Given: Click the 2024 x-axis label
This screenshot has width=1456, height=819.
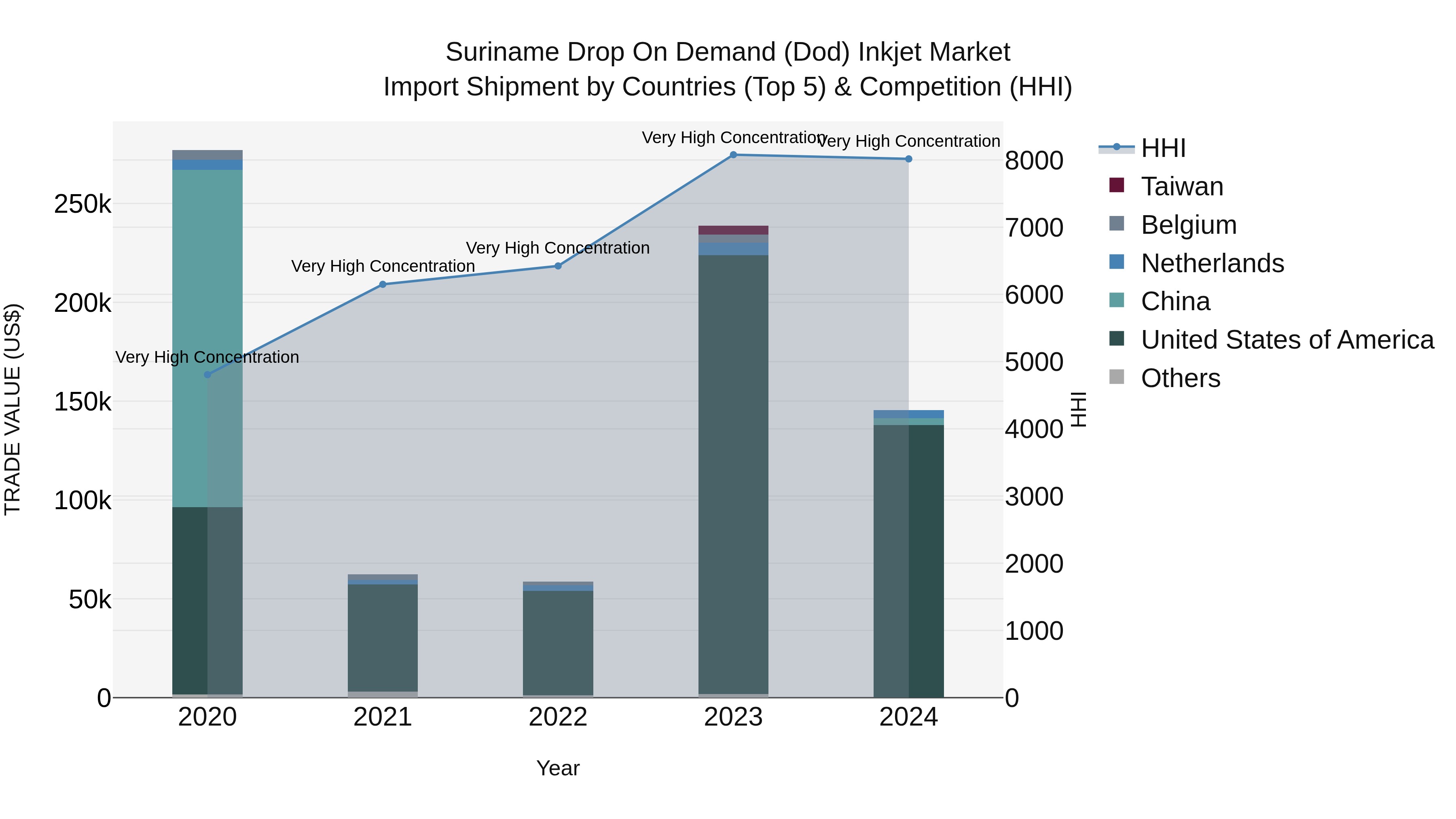Looking at the screenshot, I should [x=908, y=717].
